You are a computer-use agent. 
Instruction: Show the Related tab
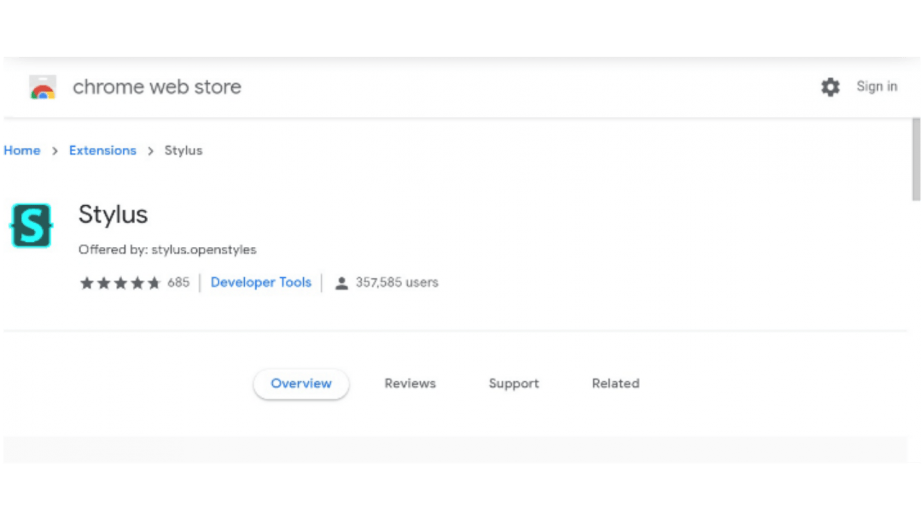click(x=615, y=384)
